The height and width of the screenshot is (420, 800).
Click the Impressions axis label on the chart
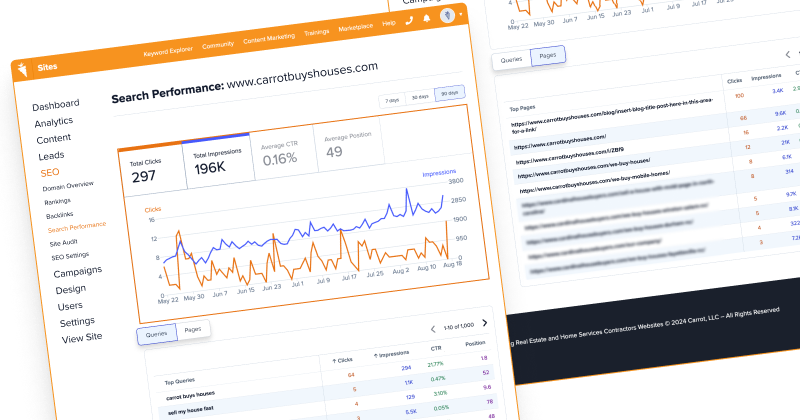click(x=439, y=173)
